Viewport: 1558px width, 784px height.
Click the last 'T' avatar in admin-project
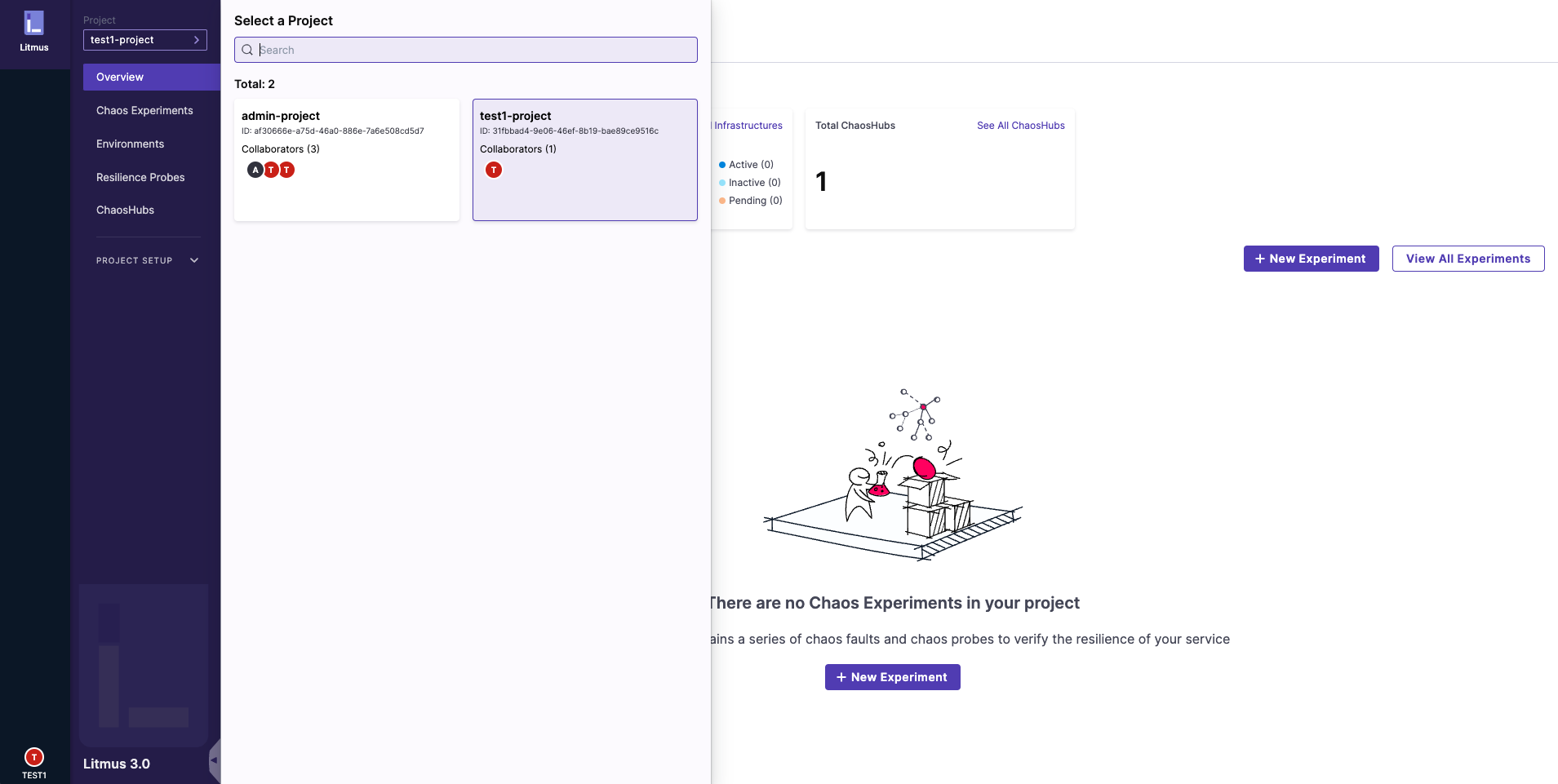pyautogui.click(x=287, y=170)
